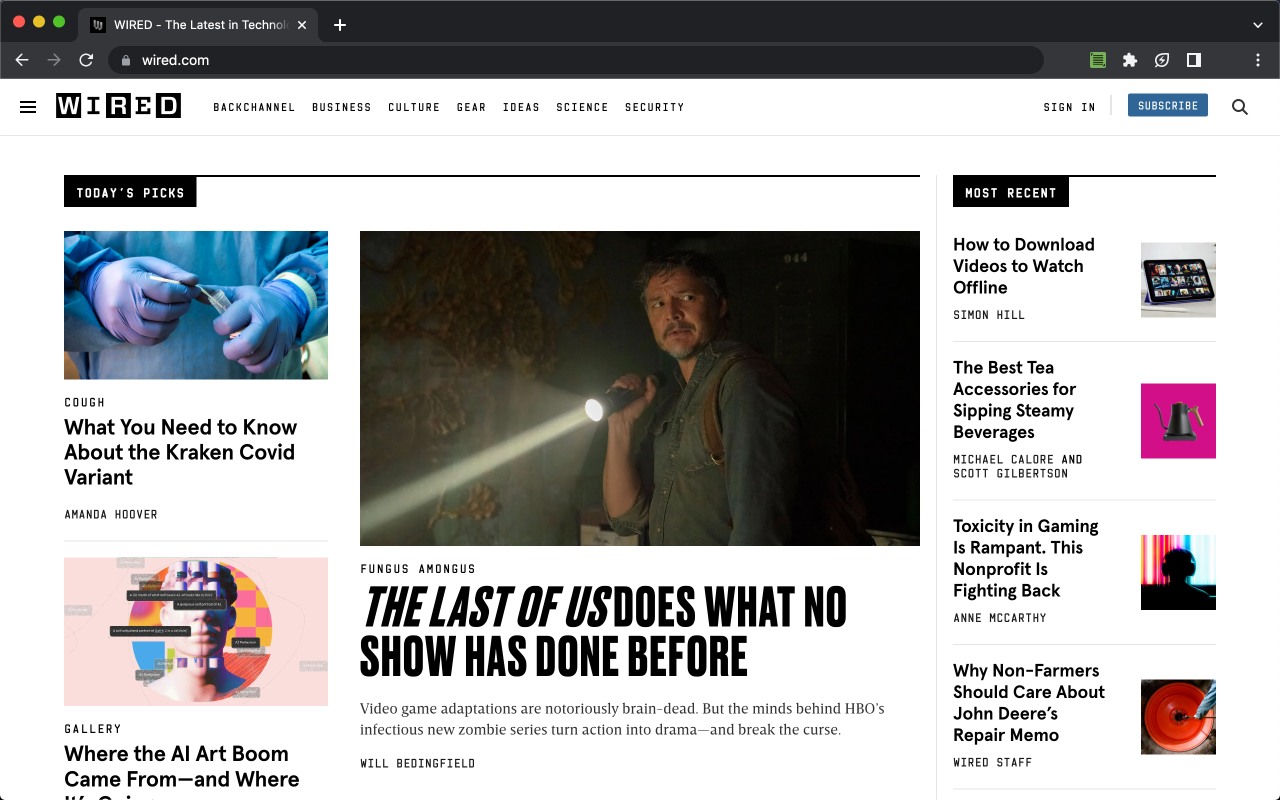Screen dimensions: 1280x800
Task: Go to the Culture section
Action: (x=414, y=107)
